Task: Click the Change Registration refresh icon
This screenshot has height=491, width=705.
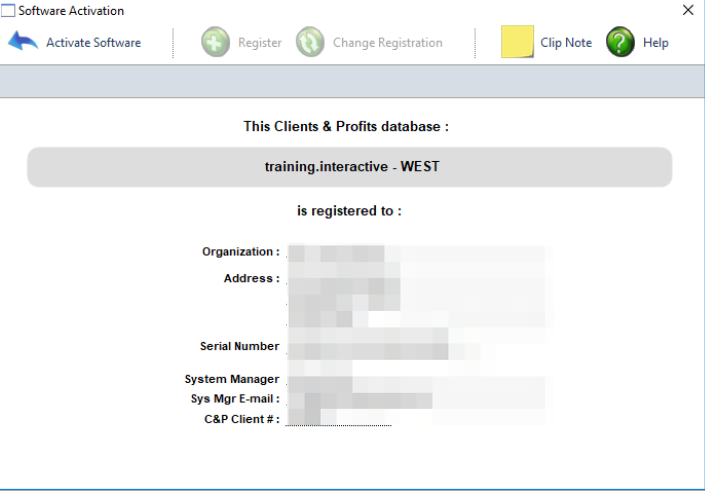Action: pyautogui.click(x=310, y=43)
